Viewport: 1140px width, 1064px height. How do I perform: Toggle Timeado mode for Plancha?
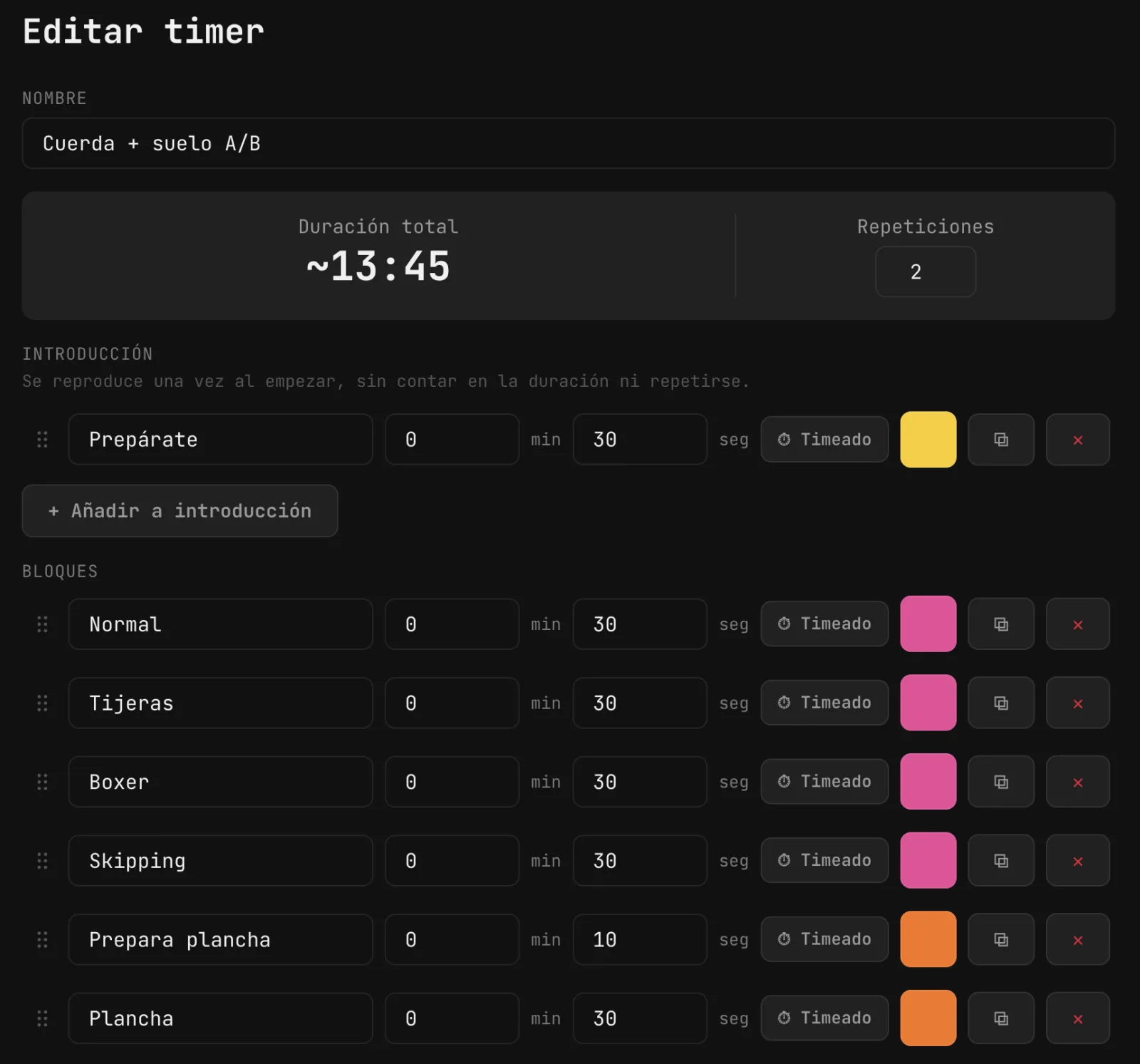click(824, 1018)
